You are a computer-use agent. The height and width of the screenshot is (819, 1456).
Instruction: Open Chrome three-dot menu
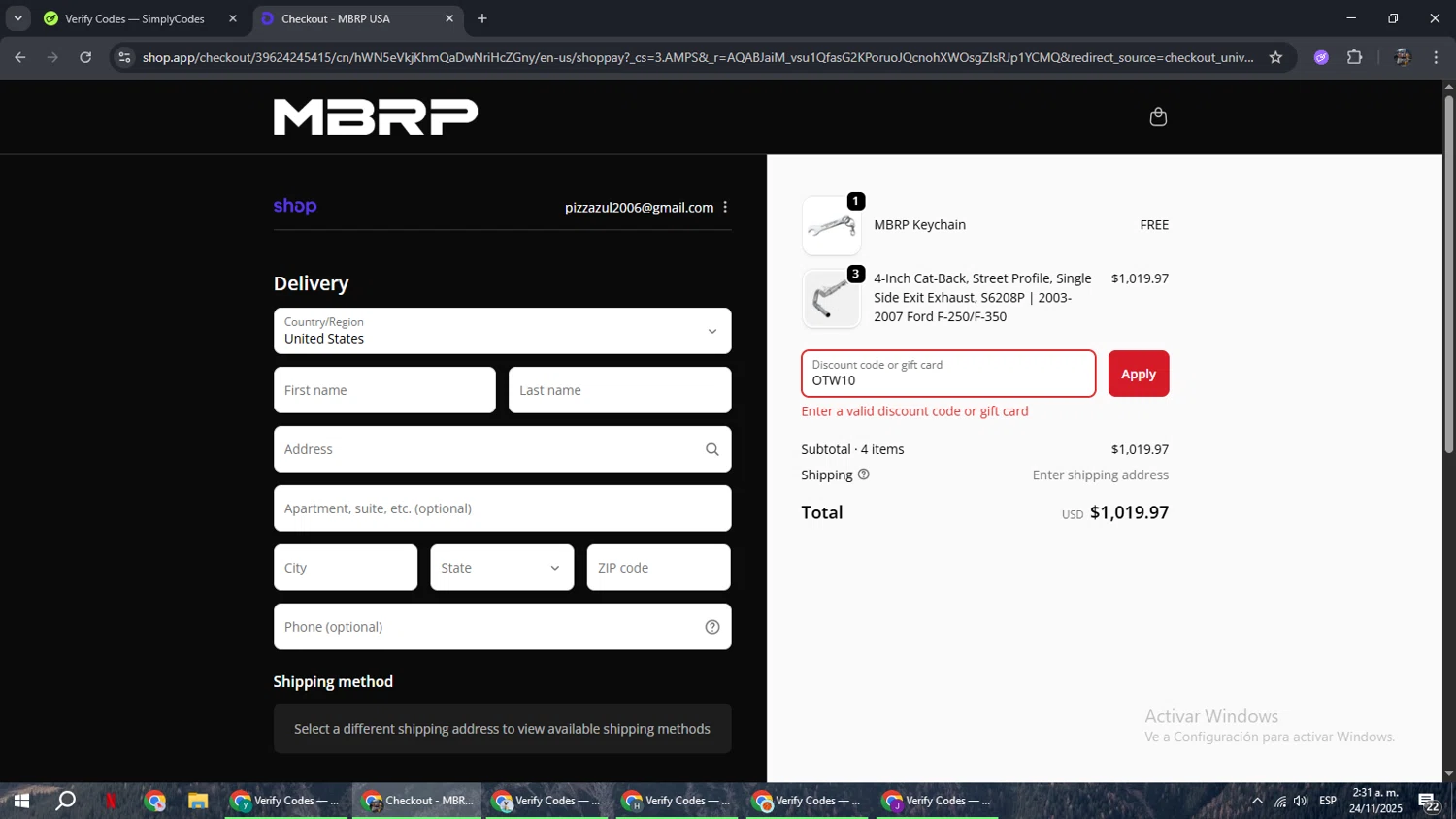coord(1436,57)
